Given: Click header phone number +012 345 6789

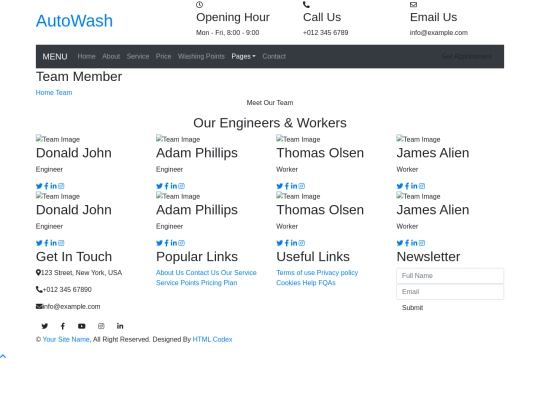Looking at the screenshot, I should point(325,33).
